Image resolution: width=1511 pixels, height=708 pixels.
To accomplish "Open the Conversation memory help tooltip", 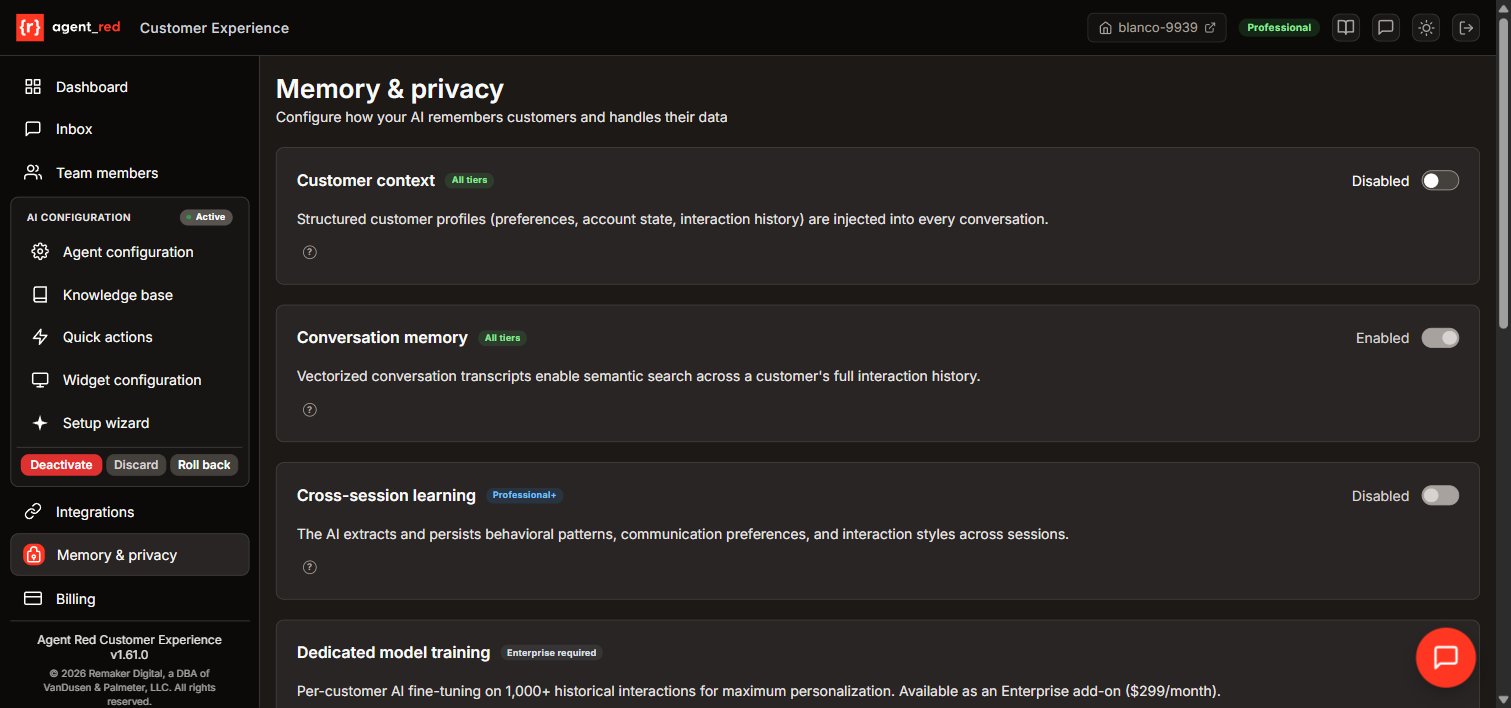I will (x=309, y=409).
